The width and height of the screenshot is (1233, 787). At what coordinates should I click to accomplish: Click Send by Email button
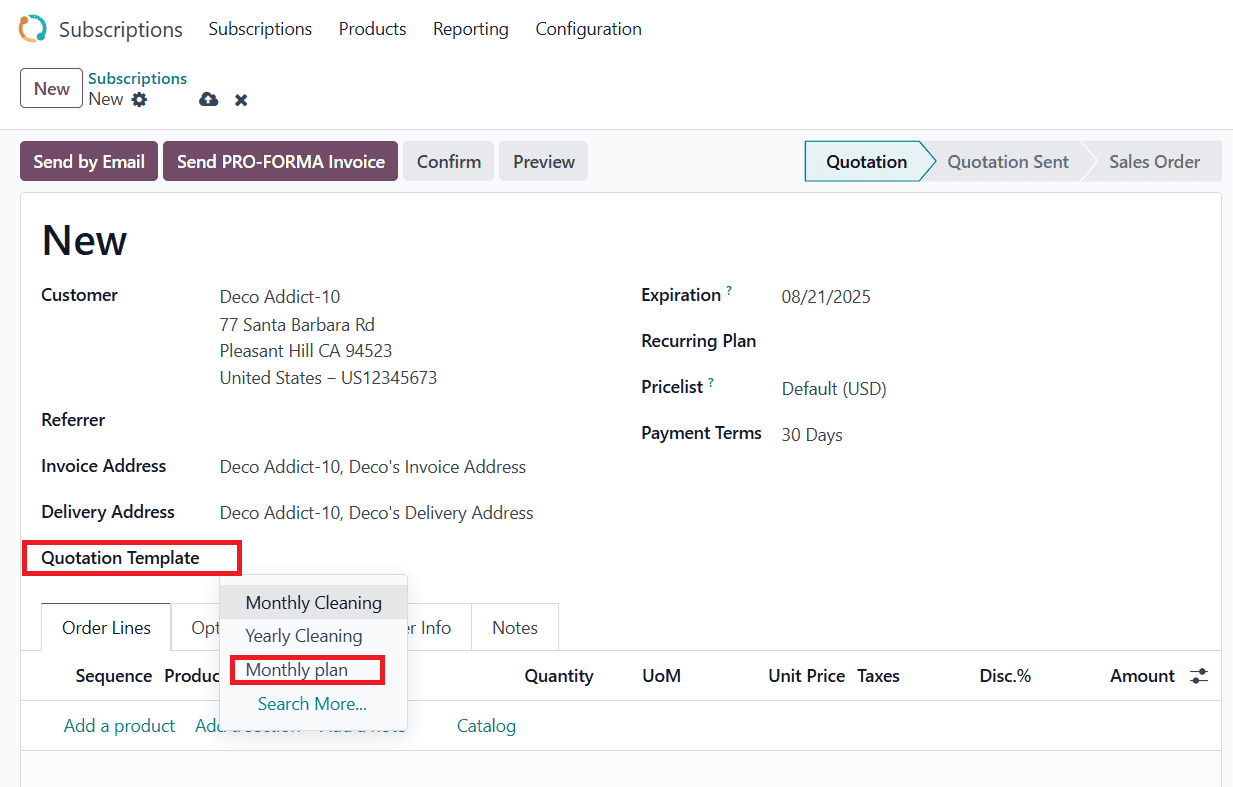pyautogui.click(x=89, y=161)
